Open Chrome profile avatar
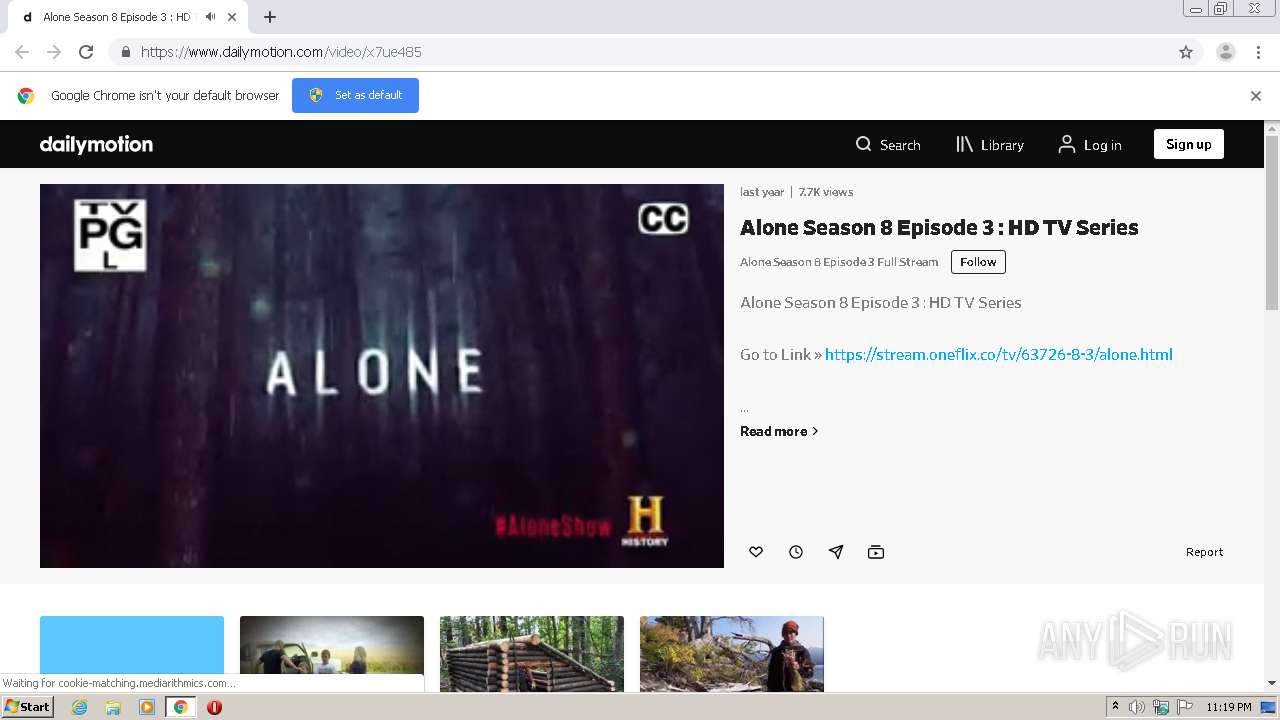Image resolution: width=1280 pixels, height=720 pixels. click(x=1226, y=52)
